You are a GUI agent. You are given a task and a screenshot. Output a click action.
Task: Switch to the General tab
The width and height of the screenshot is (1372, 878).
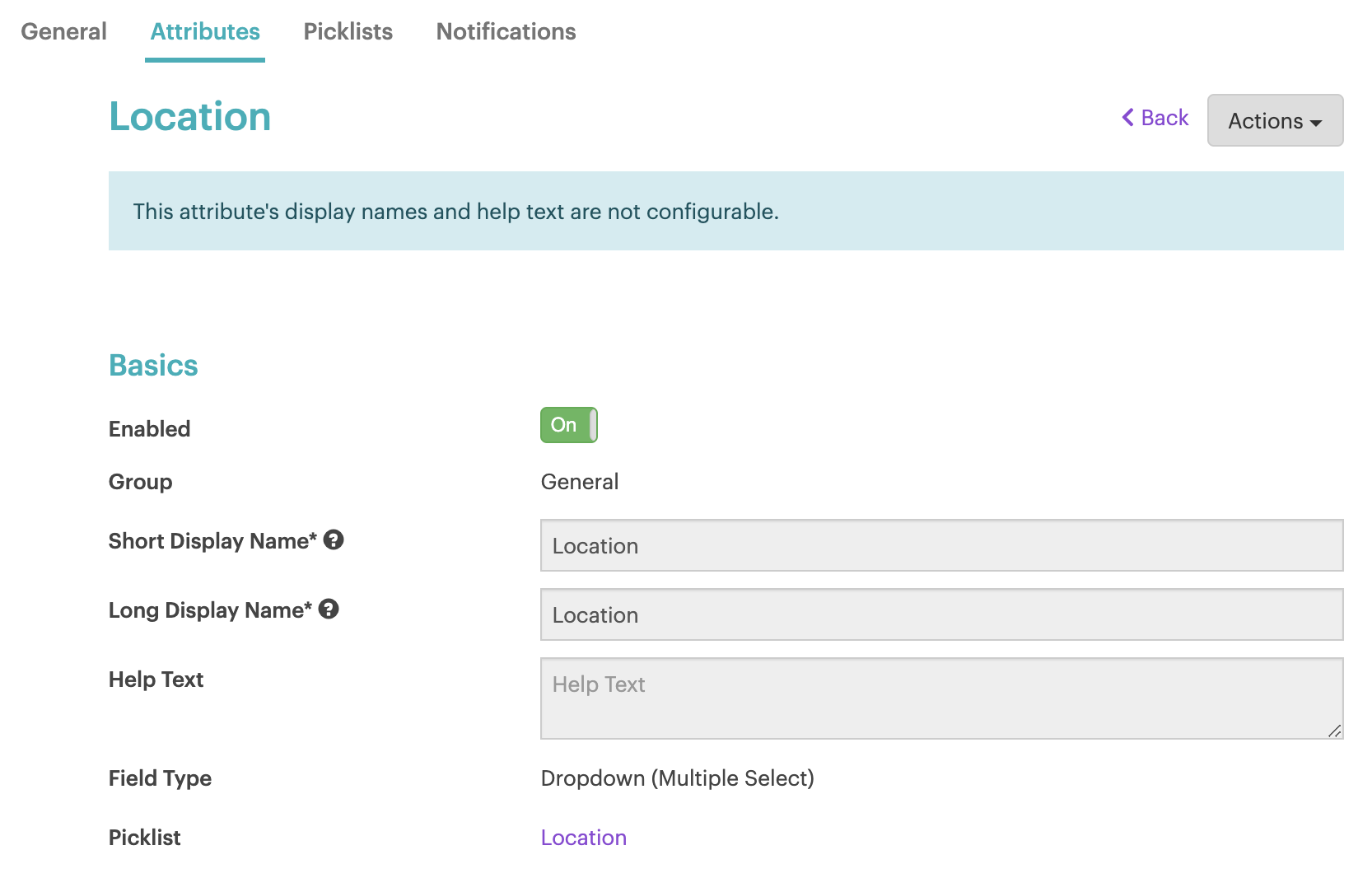[63, 31]
